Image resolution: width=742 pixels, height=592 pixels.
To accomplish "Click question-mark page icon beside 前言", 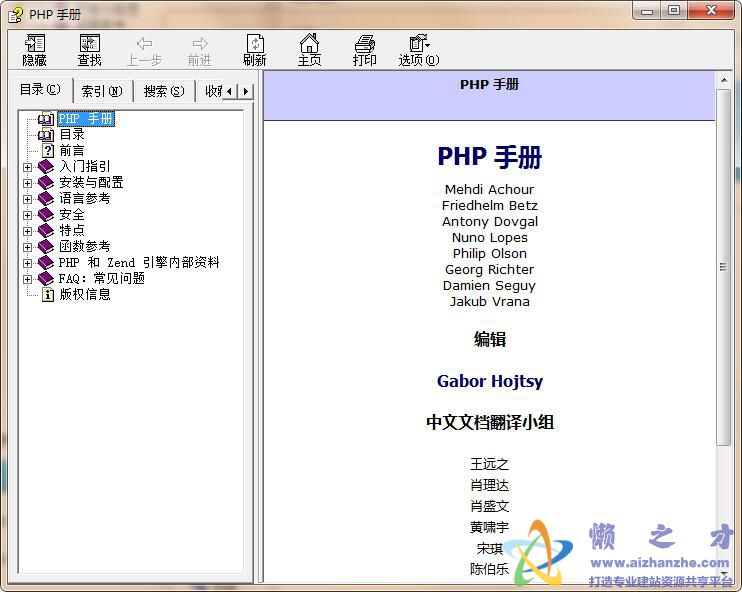I will pyautogui.click(x=48, y=151).
